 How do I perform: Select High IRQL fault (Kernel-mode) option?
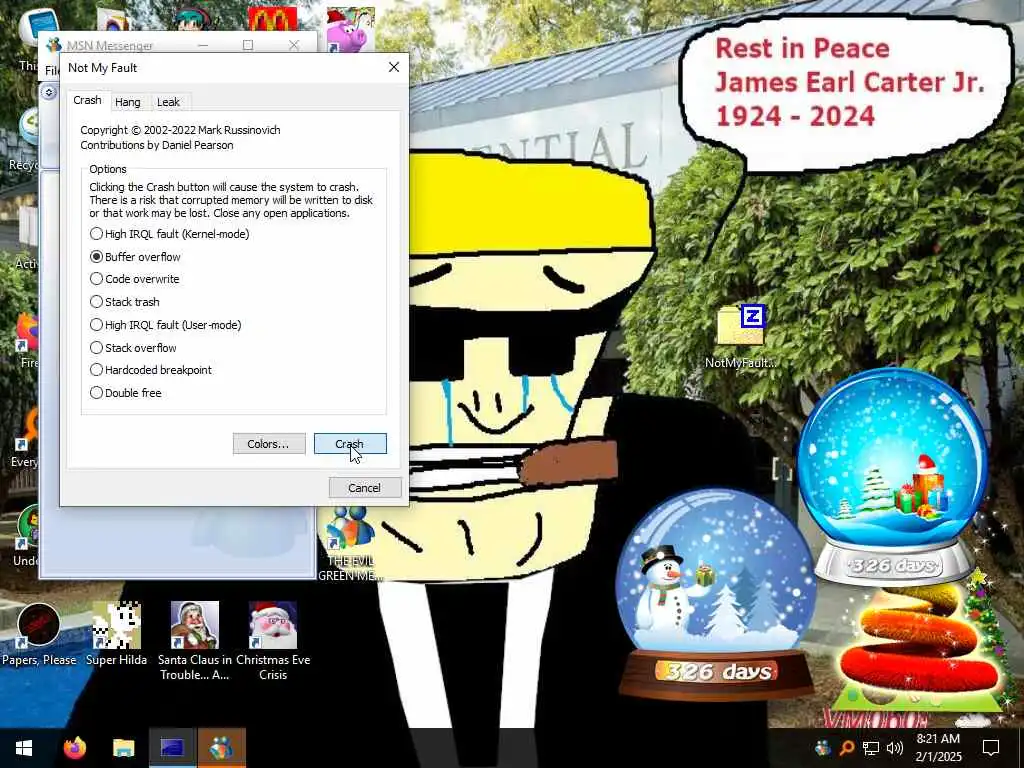[x=169, y=234]
